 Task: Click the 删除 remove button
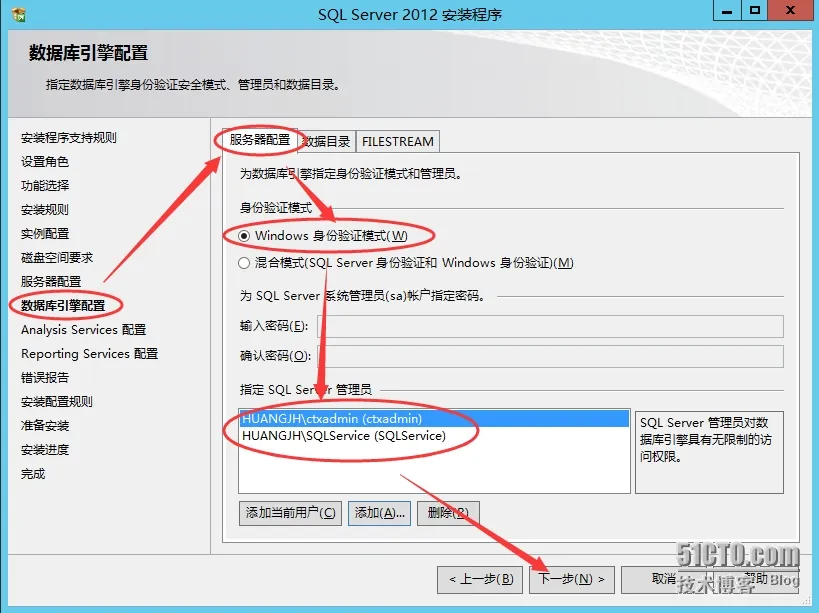[448, 513]
